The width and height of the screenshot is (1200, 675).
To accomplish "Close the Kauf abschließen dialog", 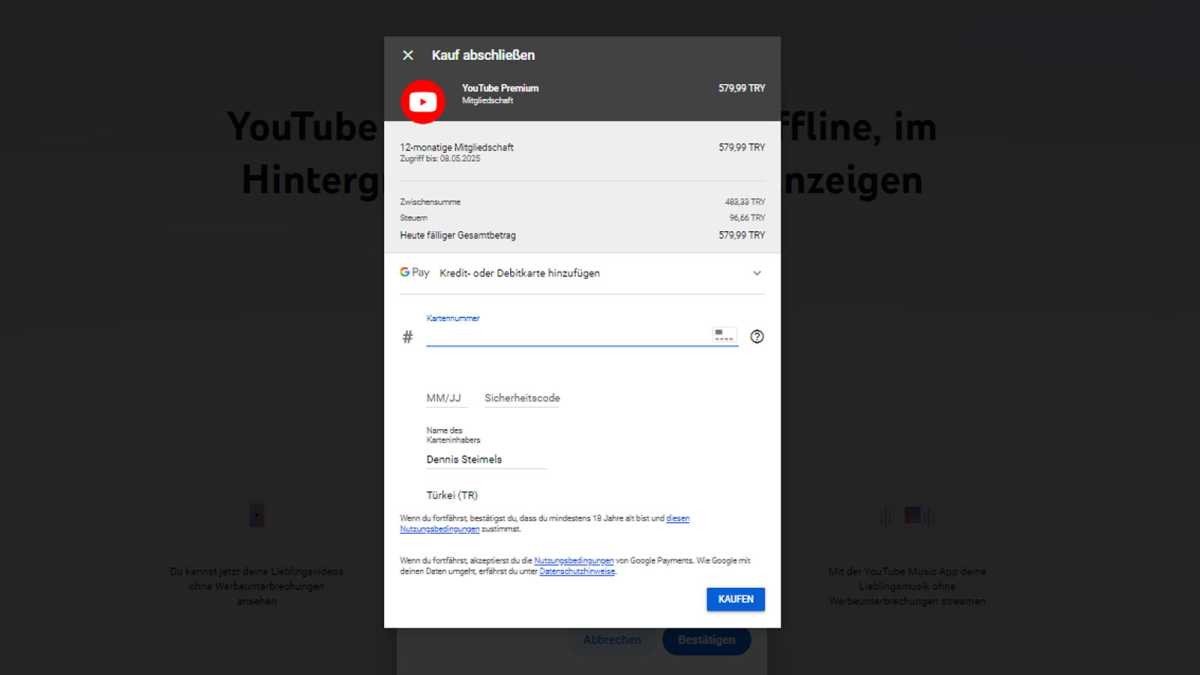I will [x=408, y=55].
